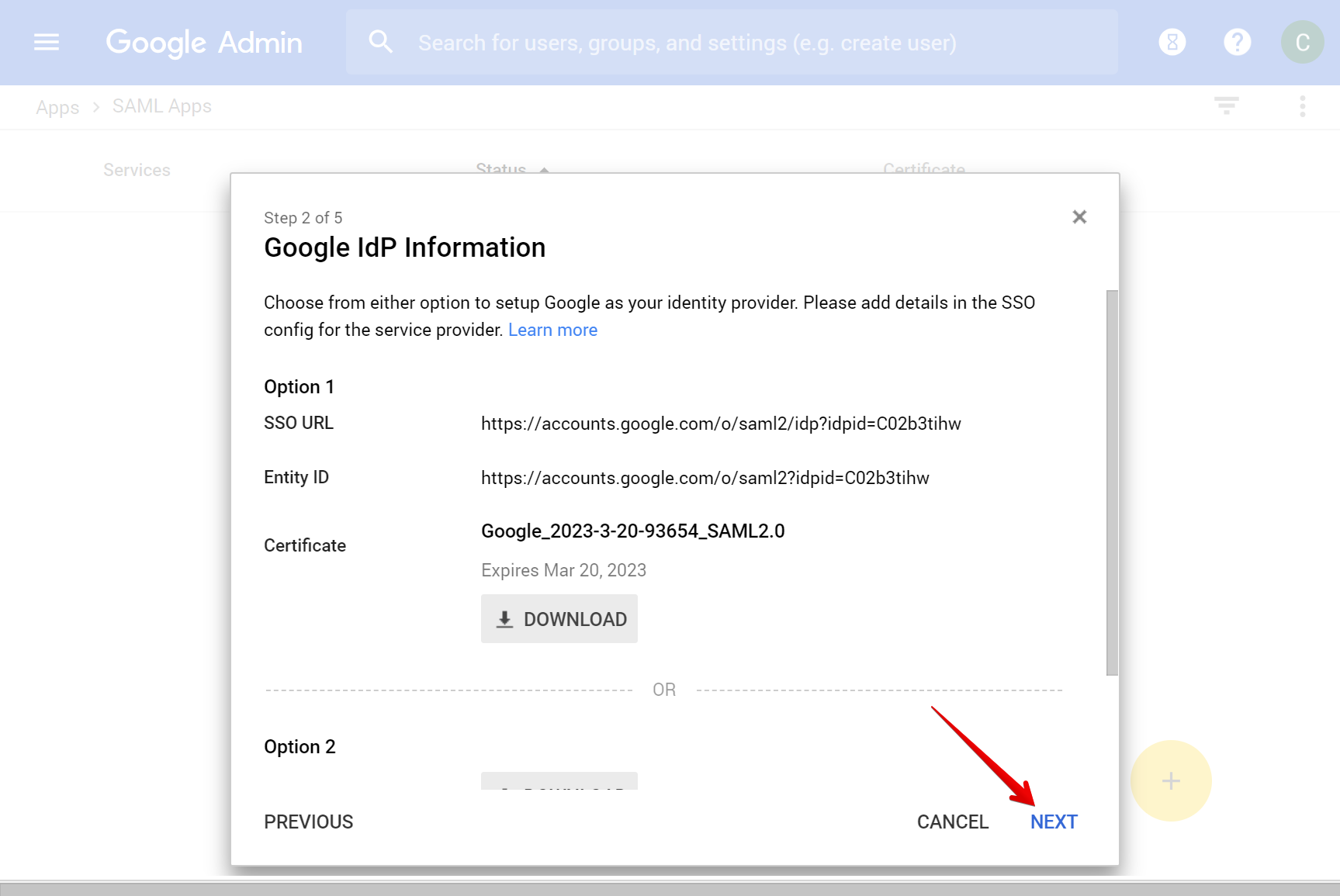Open the help question mark icon
The height and width of the screenshot is (896, 1340).
tap(1238, 42)
